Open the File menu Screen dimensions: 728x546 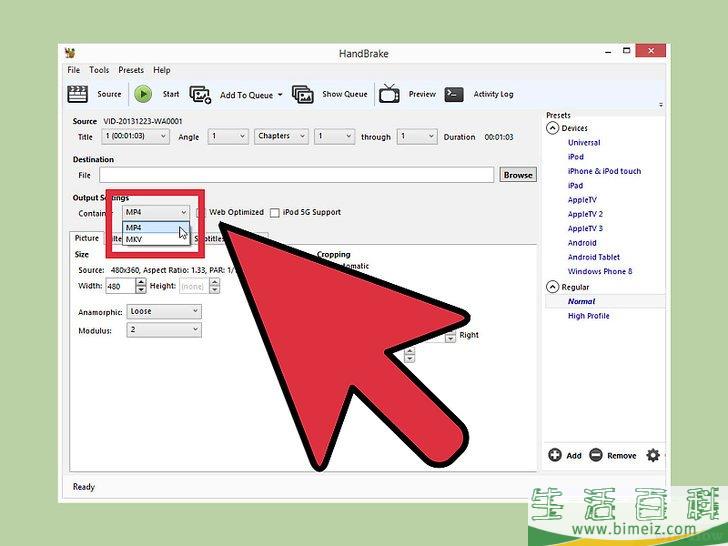tap(74, 70)
